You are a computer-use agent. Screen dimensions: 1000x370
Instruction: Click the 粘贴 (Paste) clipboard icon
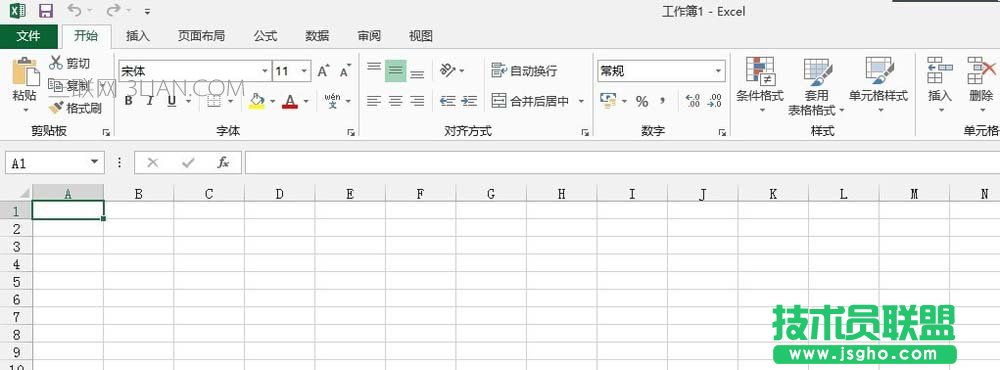pyautogui.click(x=25, y=71)
